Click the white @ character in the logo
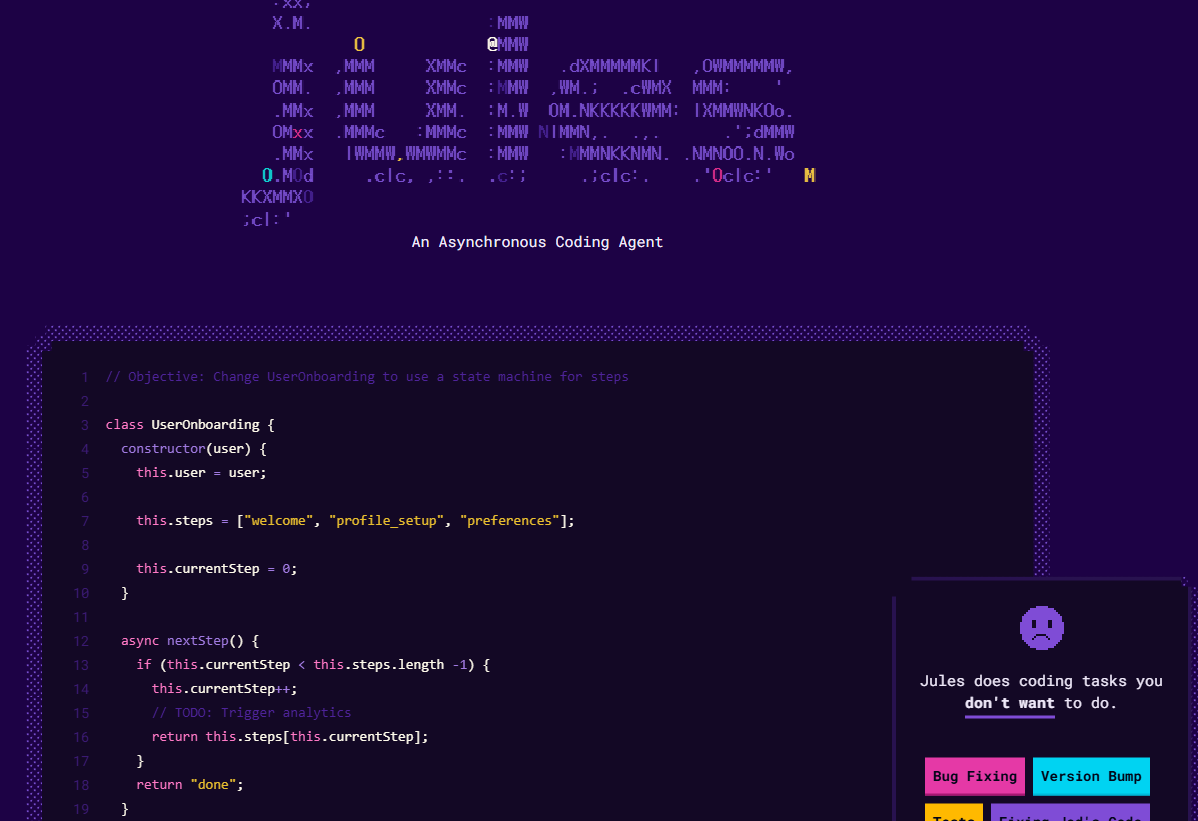The height and width of the screenshot is (821, 1198). tap(492, 44)
